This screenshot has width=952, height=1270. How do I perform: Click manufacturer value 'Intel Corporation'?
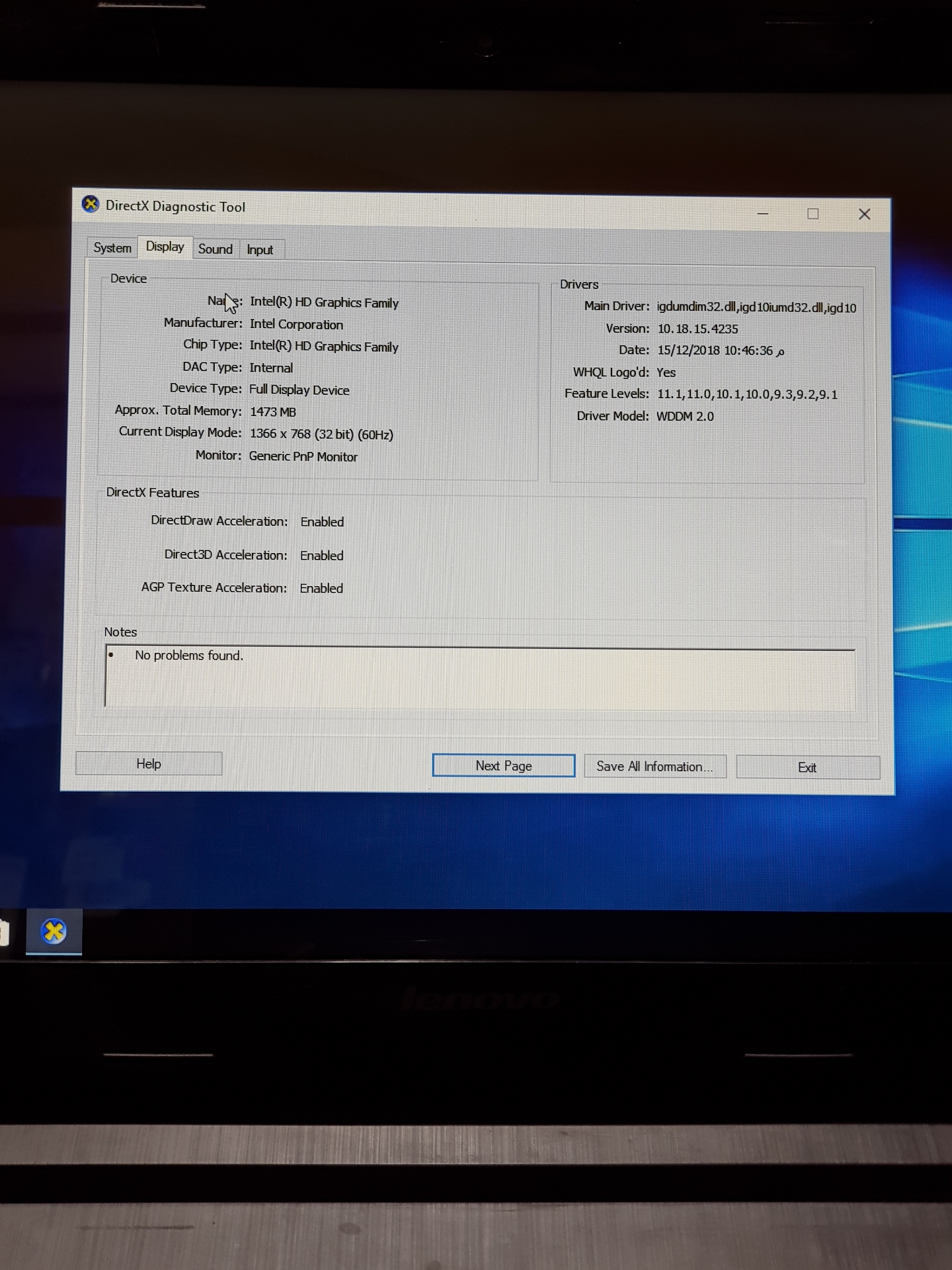click(x=296, y=325)
